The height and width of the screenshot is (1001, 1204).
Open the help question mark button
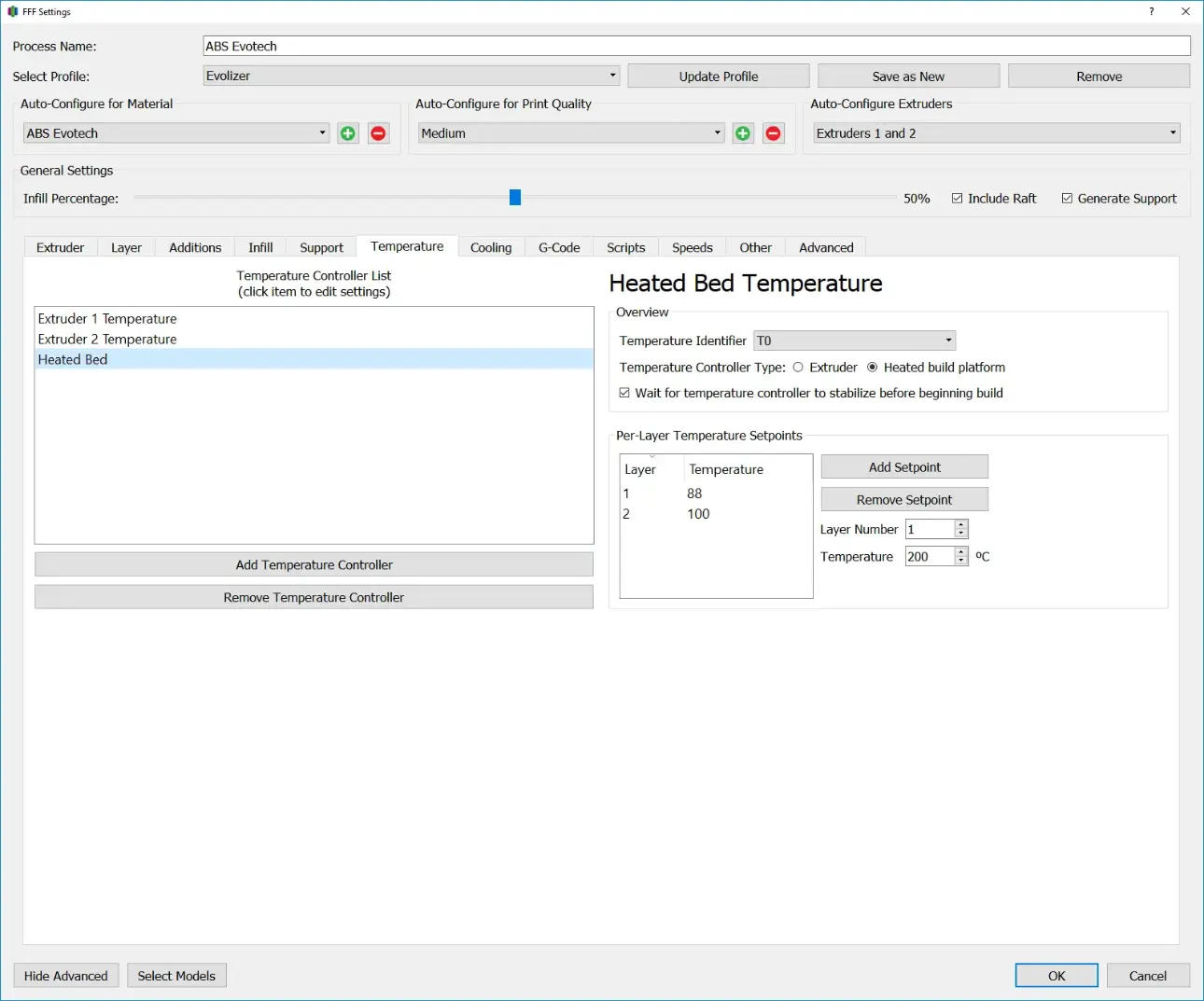pos(1152,12)
